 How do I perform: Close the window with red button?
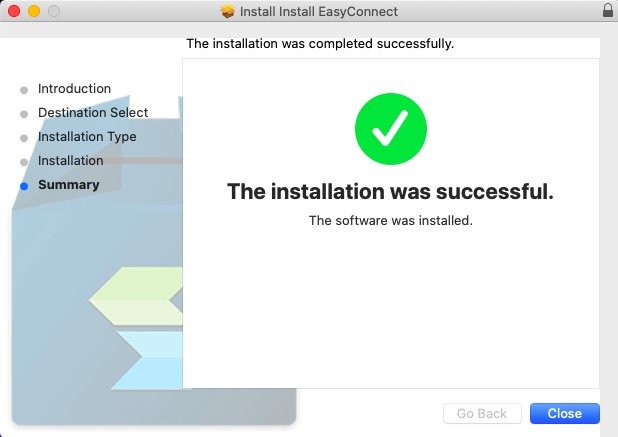[14, 11]
